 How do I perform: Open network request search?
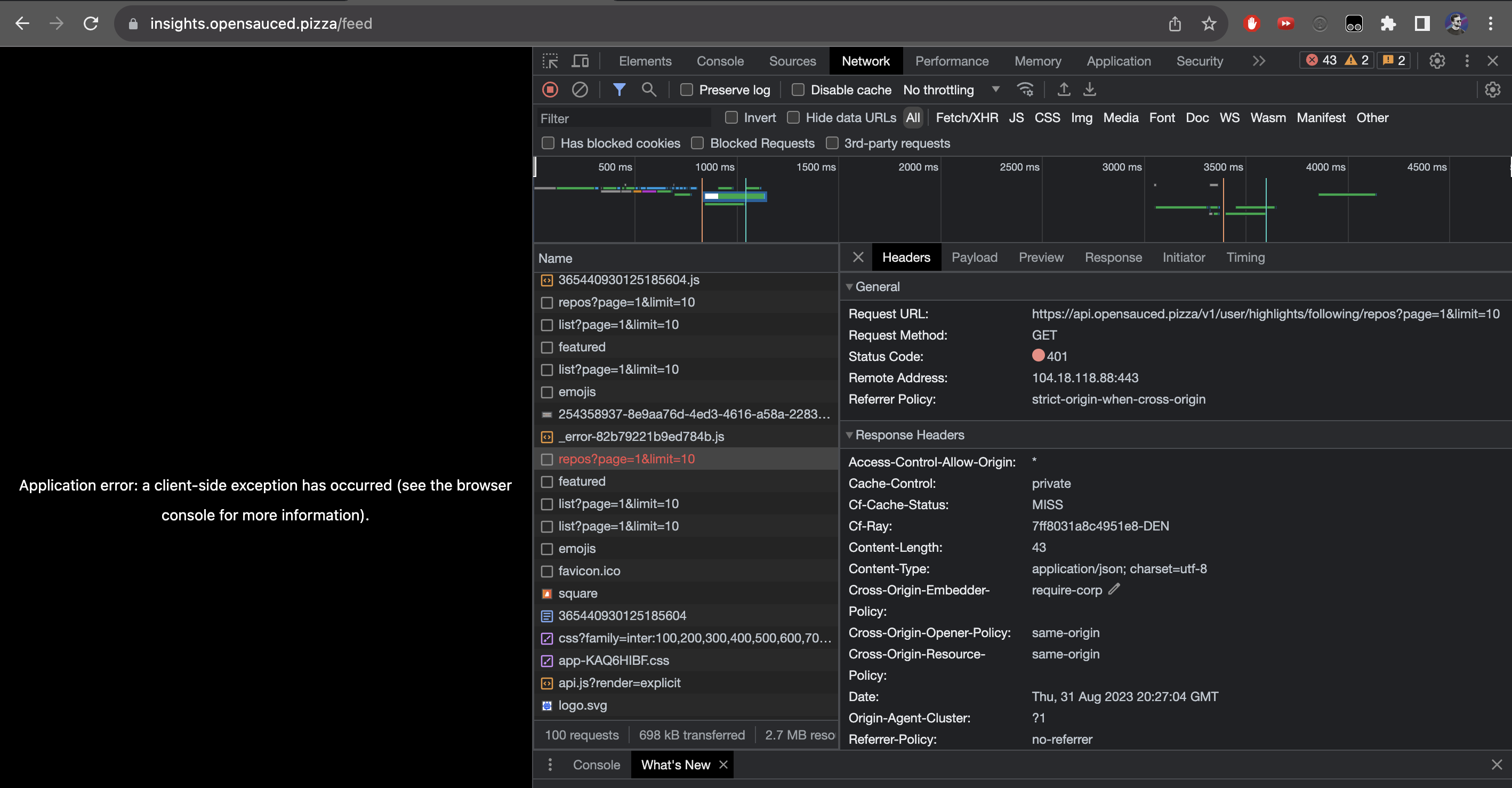[x=649, y=89]
